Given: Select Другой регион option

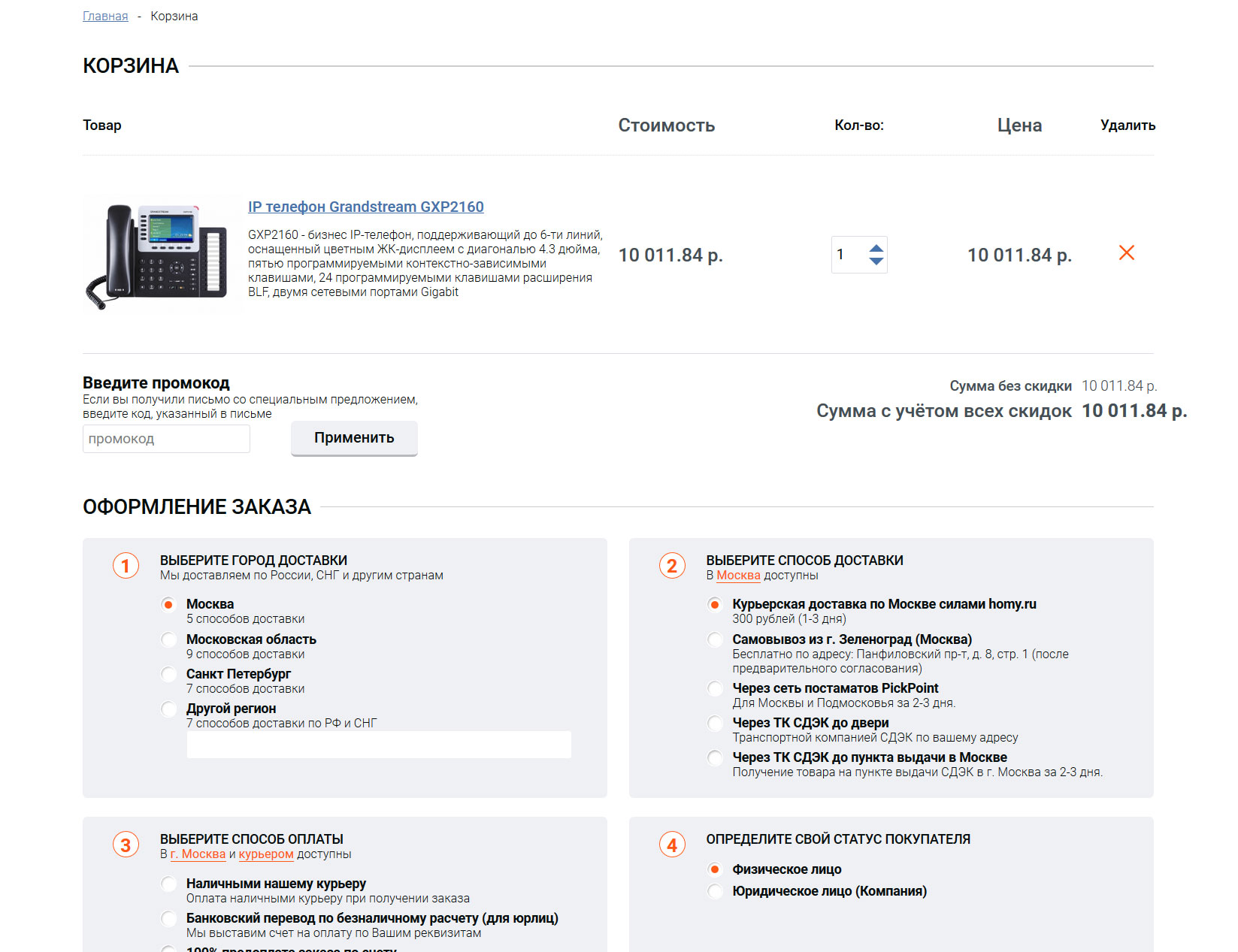Looking at the screenshot, I should point(169,709).
